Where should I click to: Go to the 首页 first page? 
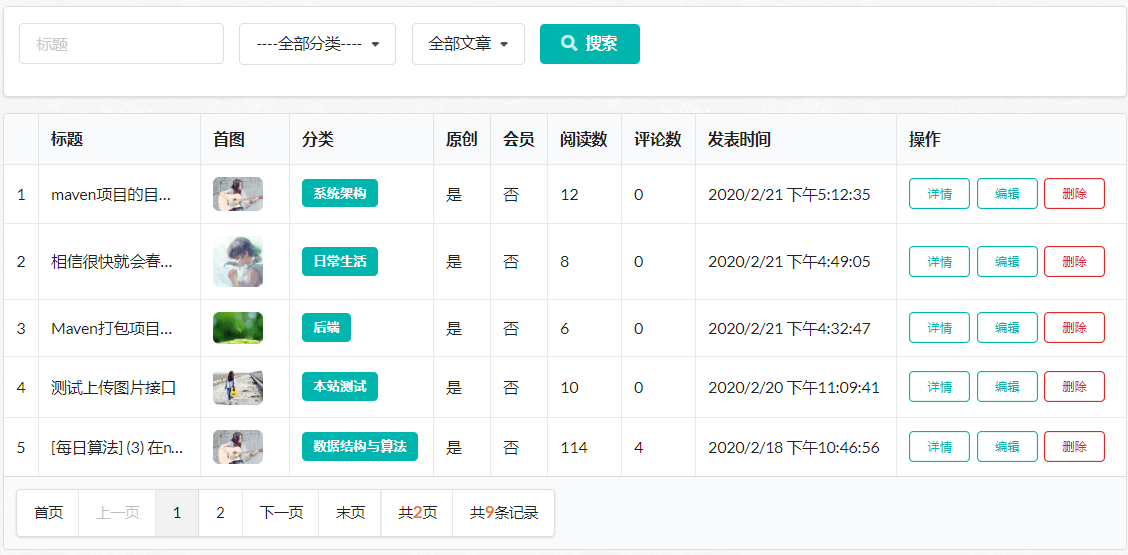tap(48, 513)
